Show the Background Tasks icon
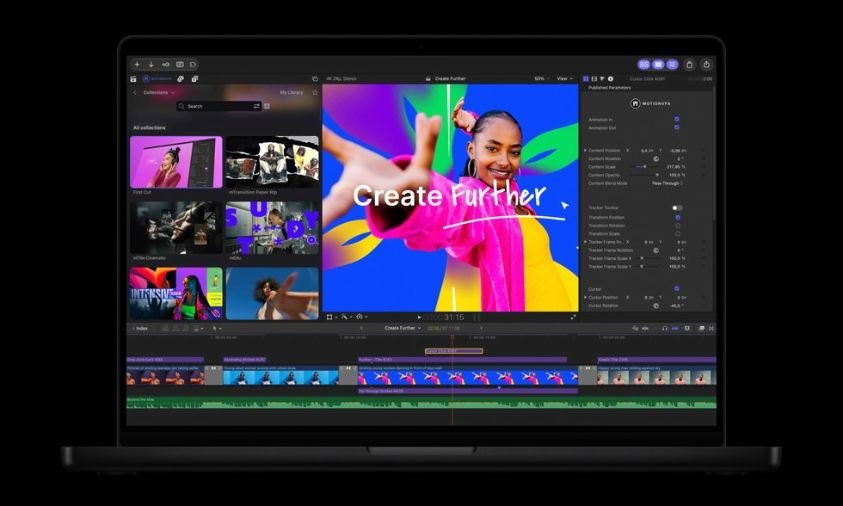Image resolution: width=843 pixels, height=506 pixels. [x=180, y=65]
